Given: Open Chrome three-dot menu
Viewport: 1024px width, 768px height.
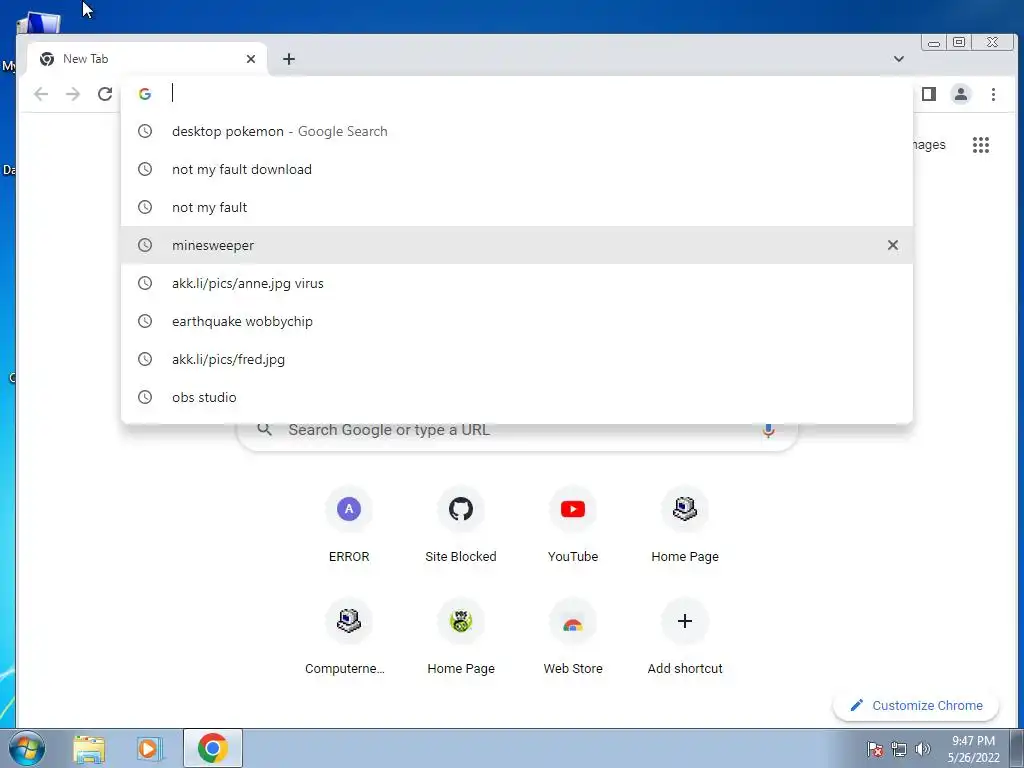Looking at the screenshot, I should (x=993, y=94).
